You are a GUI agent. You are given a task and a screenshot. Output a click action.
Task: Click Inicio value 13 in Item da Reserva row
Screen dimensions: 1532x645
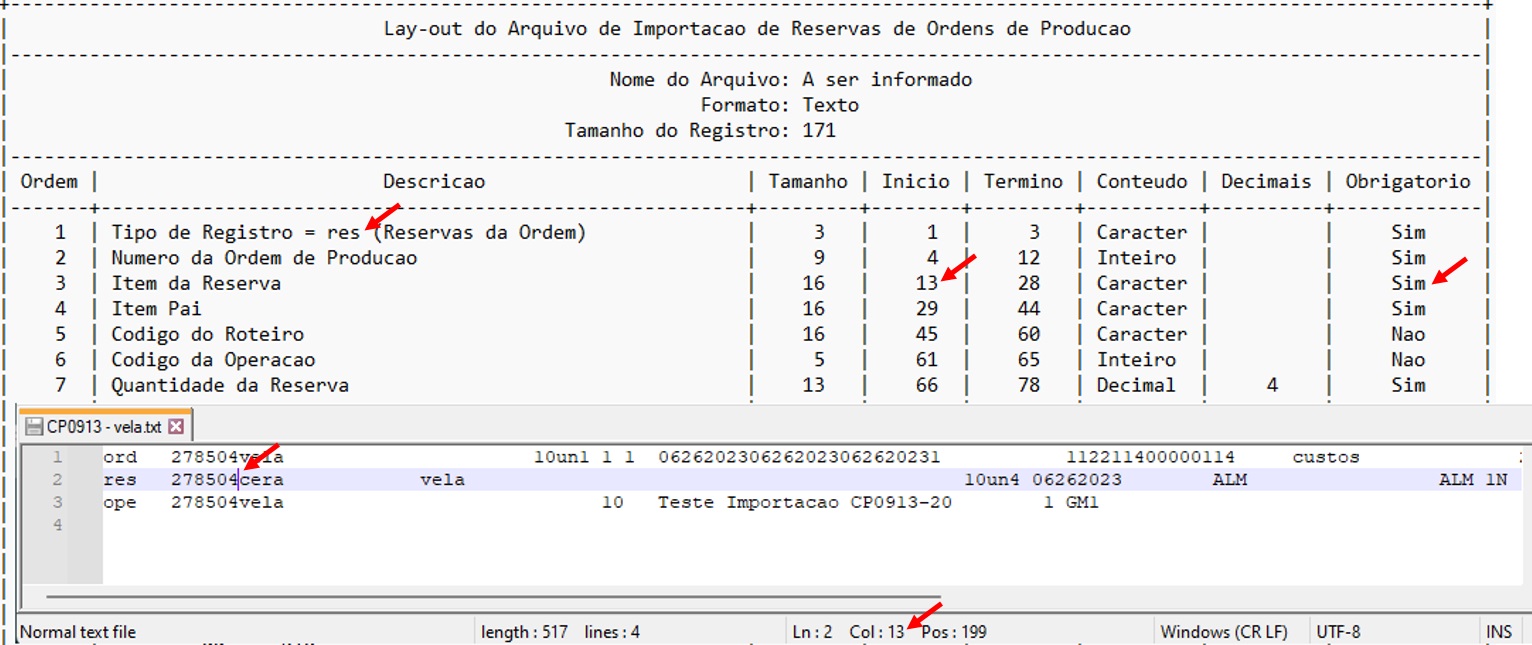927,283
